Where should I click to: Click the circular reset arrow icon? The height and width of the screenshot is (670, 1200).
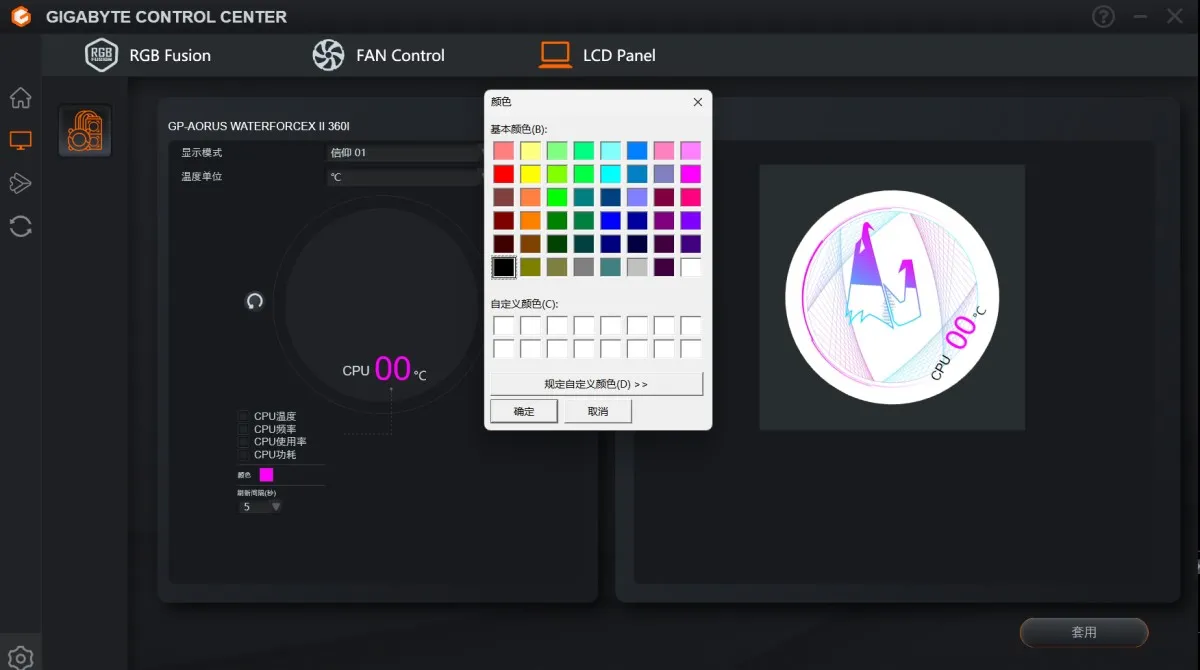click(x=254, y=301)
